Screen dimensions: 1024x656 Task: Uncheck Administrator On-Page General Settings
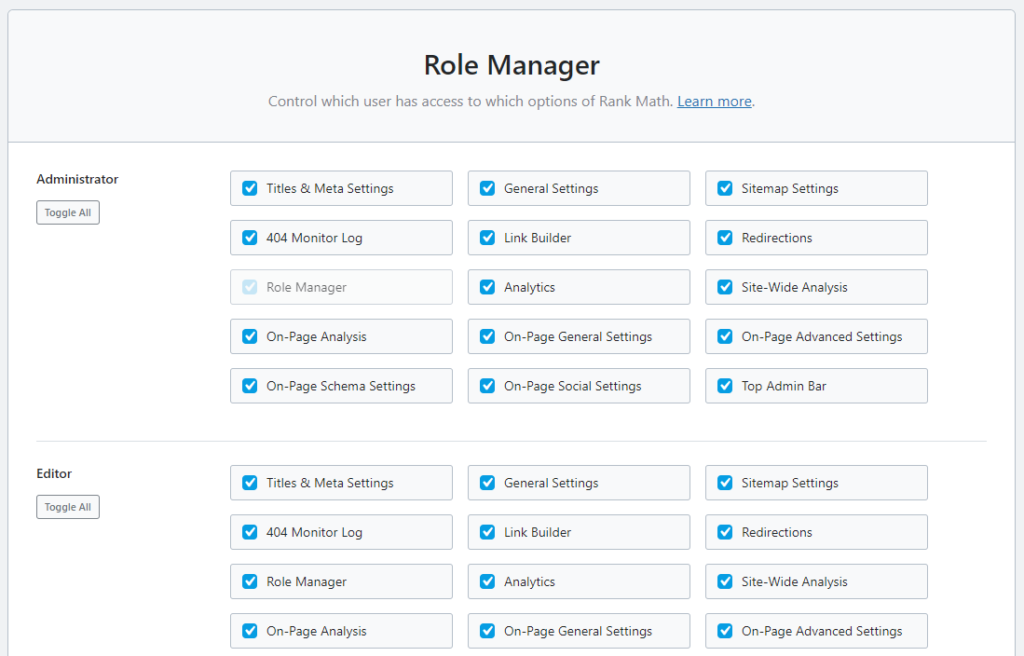[487, 336]
